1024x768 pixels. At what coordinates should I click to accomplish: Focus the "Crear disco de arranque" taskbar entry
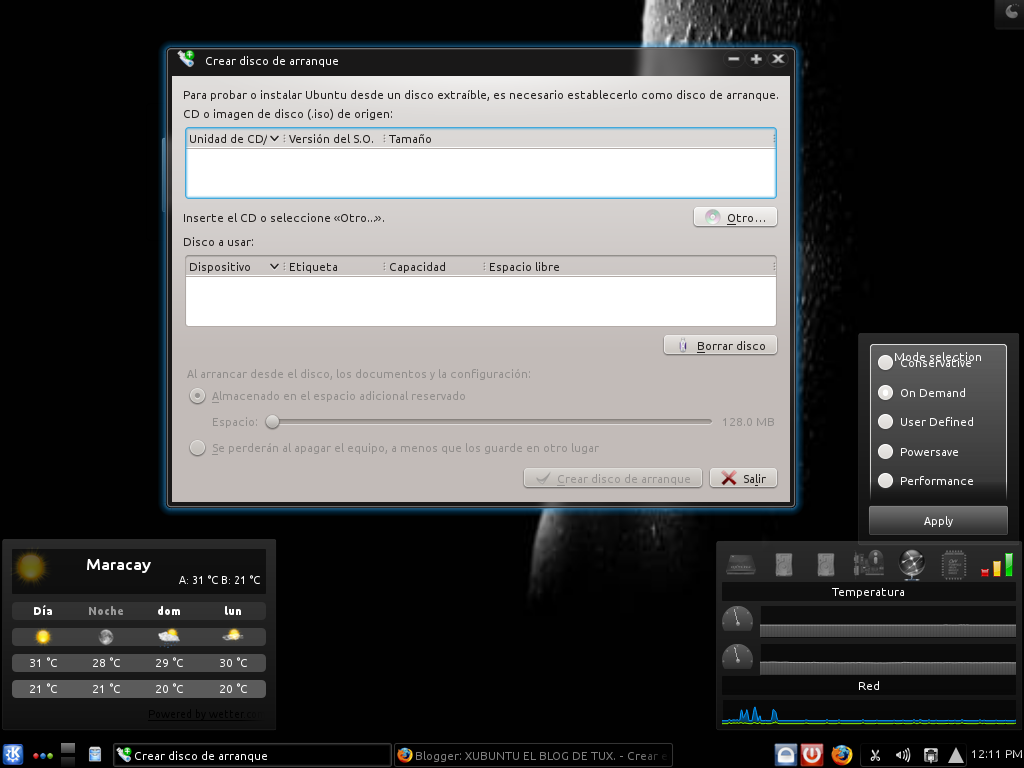click(250, 755)
